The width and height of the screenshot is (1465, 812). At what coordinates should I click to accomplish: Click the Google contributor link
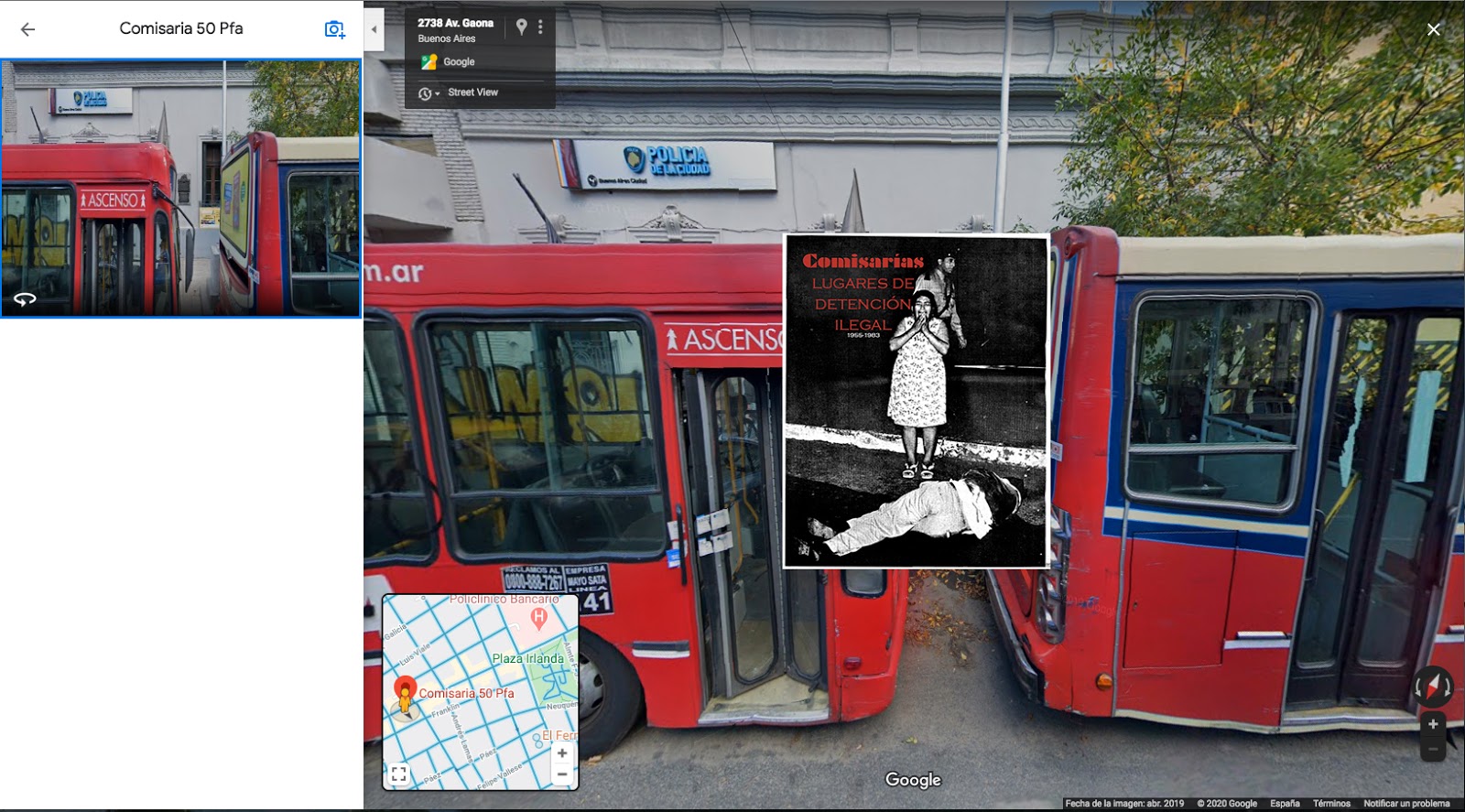pyautogui.click(x=459, y=62)
